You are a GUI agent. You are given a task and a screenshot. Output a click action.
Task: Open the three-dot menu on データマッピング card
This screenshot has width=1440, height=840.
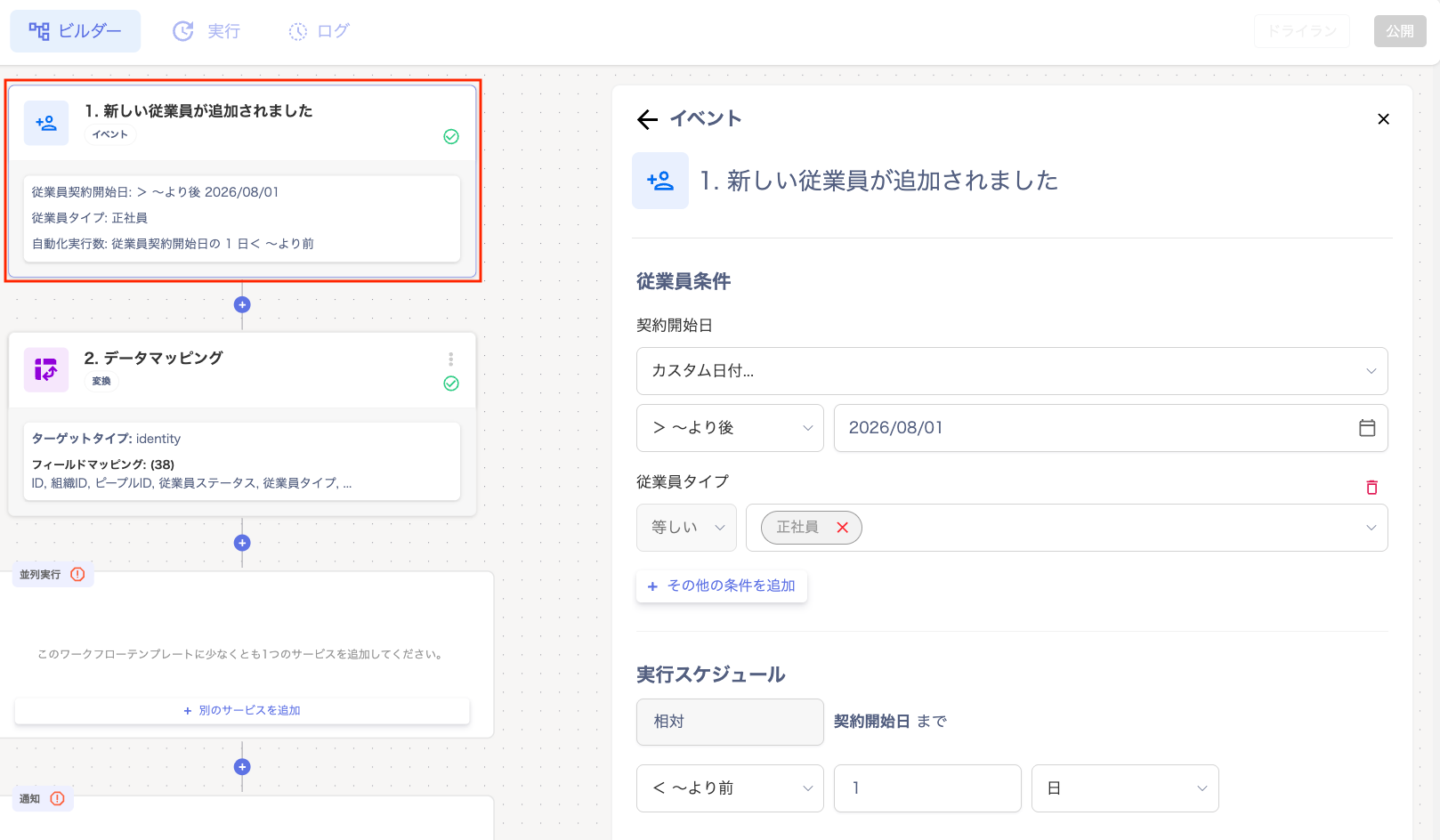click(451, 359)
